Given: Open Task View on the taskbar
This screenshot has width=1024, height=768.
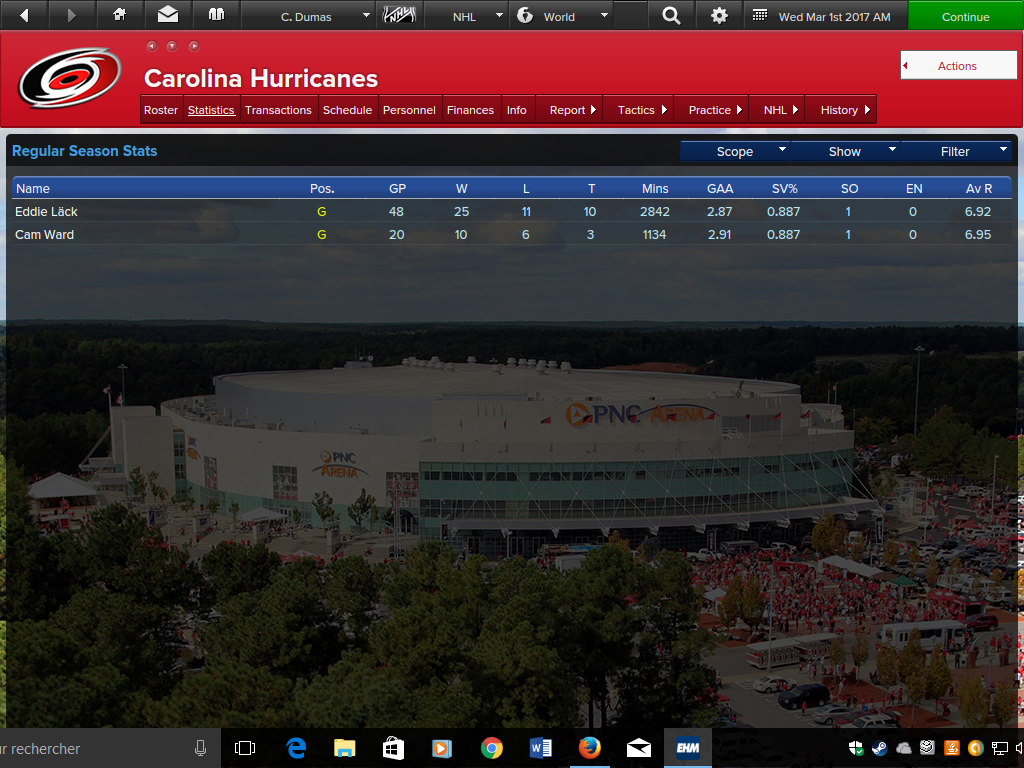Looking at the screenshot, I should pos(245,748).
